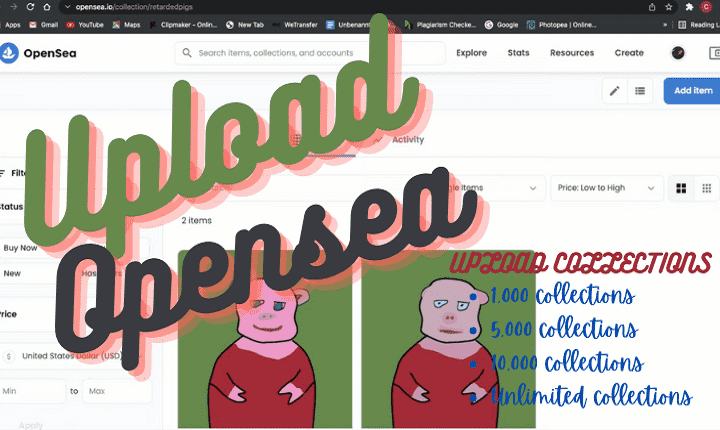
Task: Toggle the Buy Now status filter
Action: [x=37, y=248]
